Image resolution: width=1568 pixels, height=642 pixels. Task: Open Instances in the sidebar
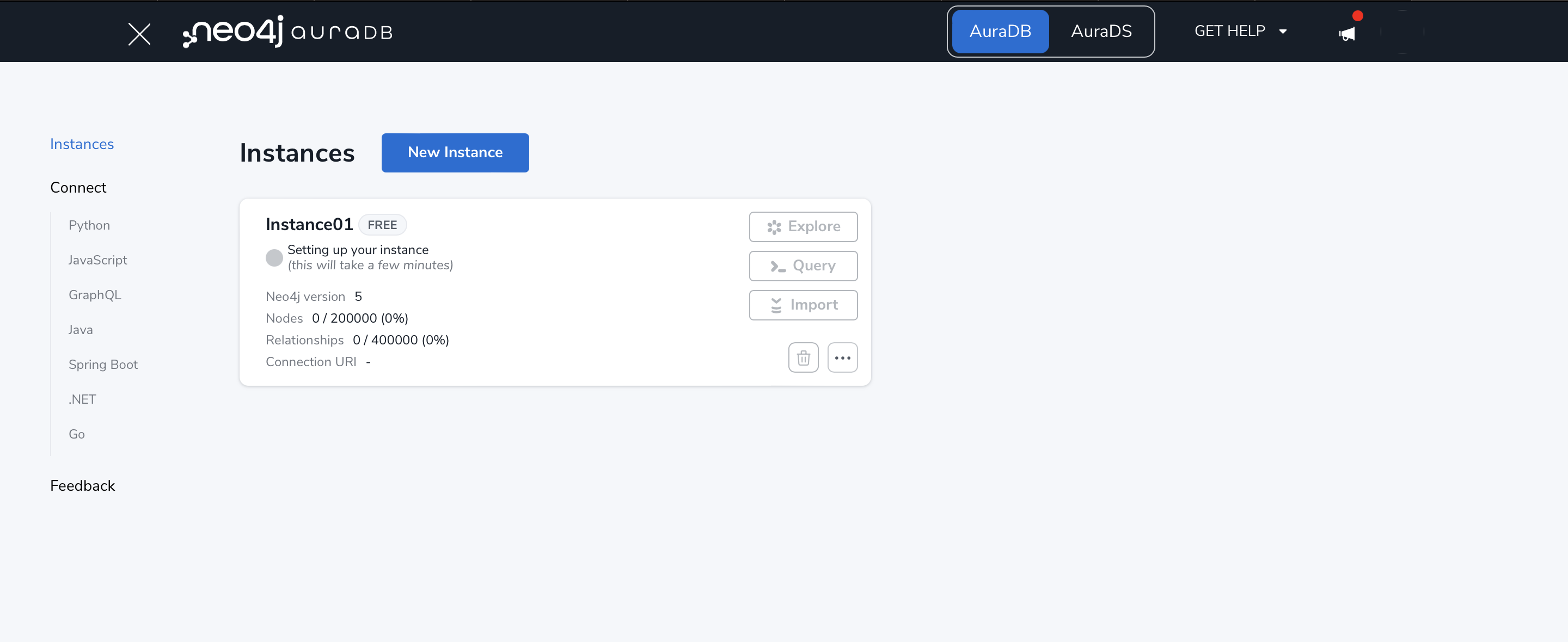82,144
